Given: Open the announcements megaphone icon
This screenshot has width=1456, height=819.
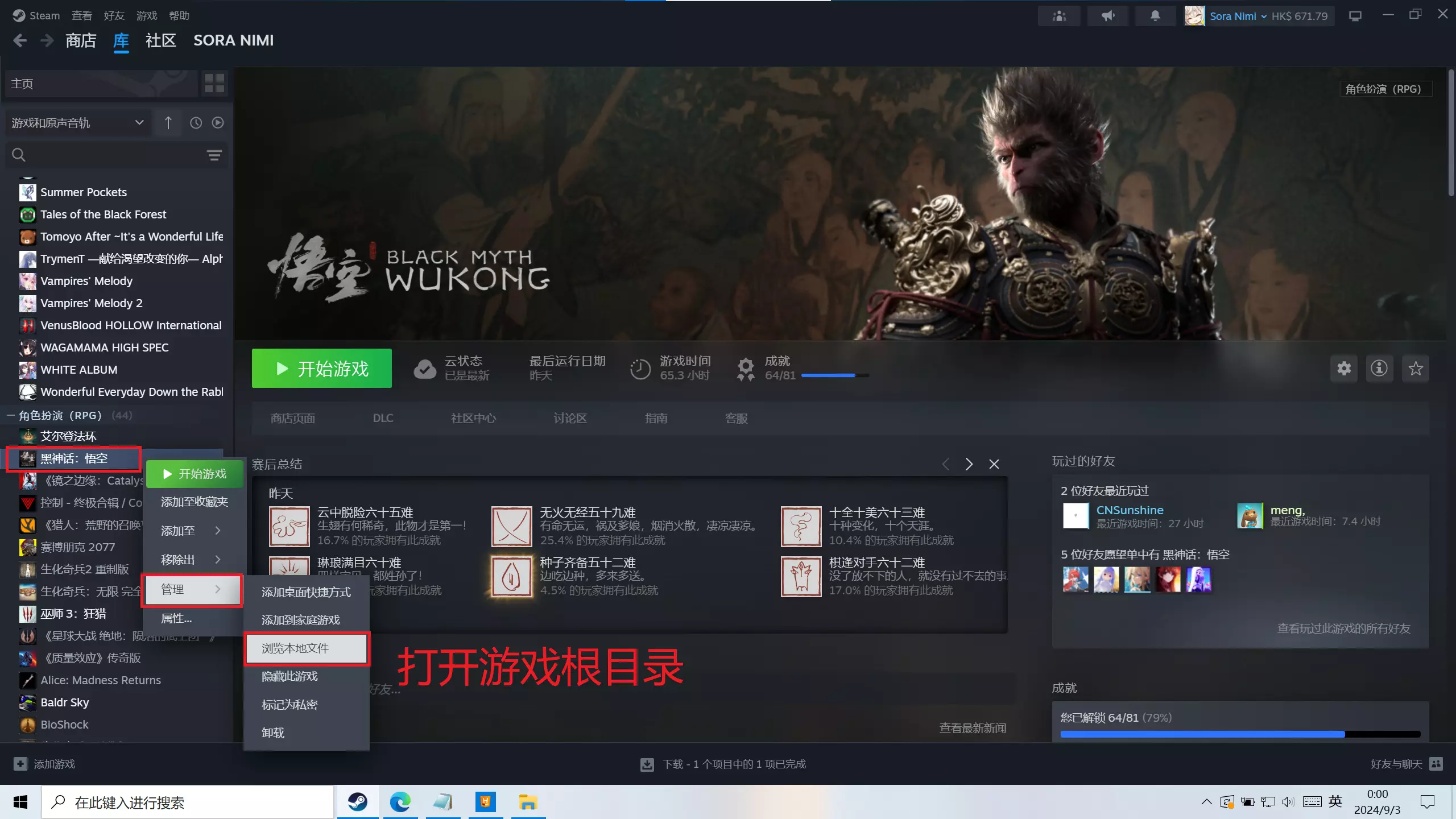Looking at the screenshot, I should tap(1107, 16).
